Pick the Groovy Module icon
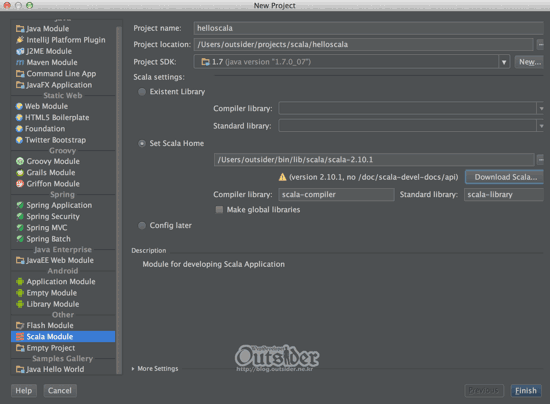Screen dimensions: 550x404 (20, 161)
